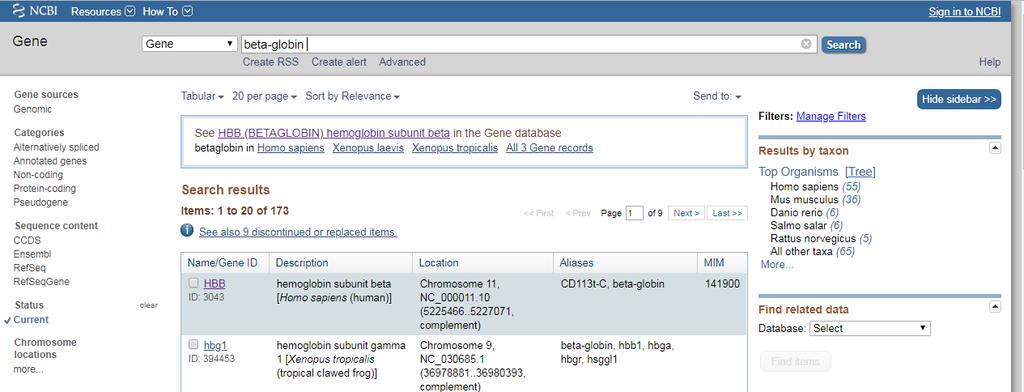Collapse the Find related data panel
1024x392 pixels.
[x=995, y=306]
